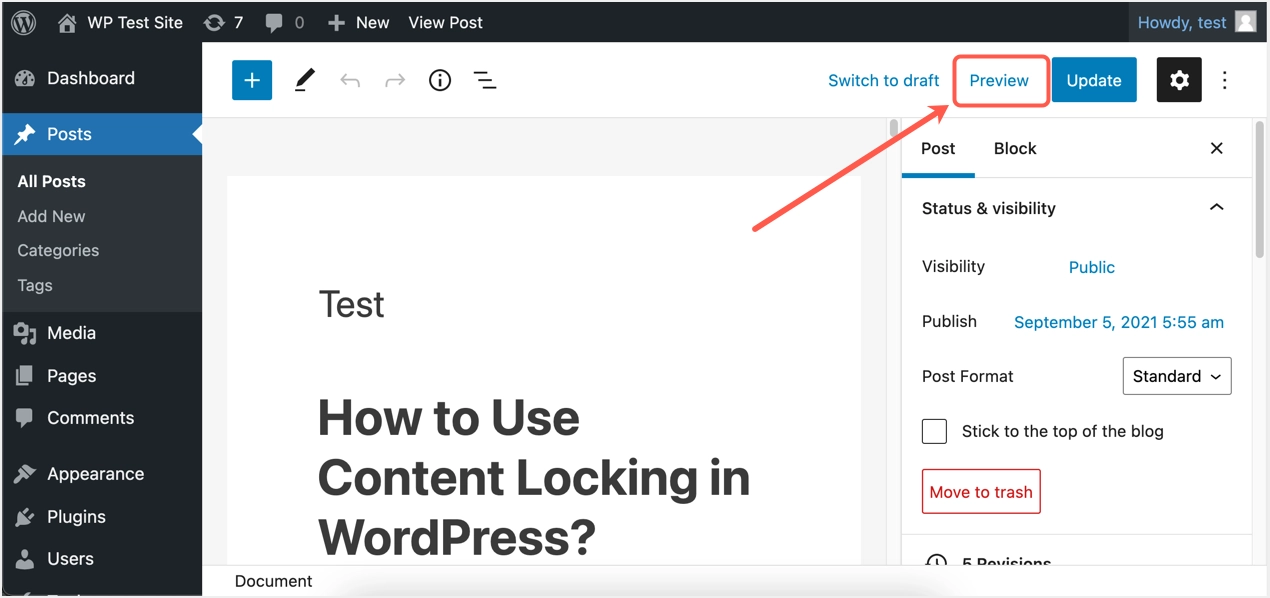The width and height of the screenshot is (1270, 598).
Task: Click the WordPress logo in admin bar
Action: pos(24,22)
